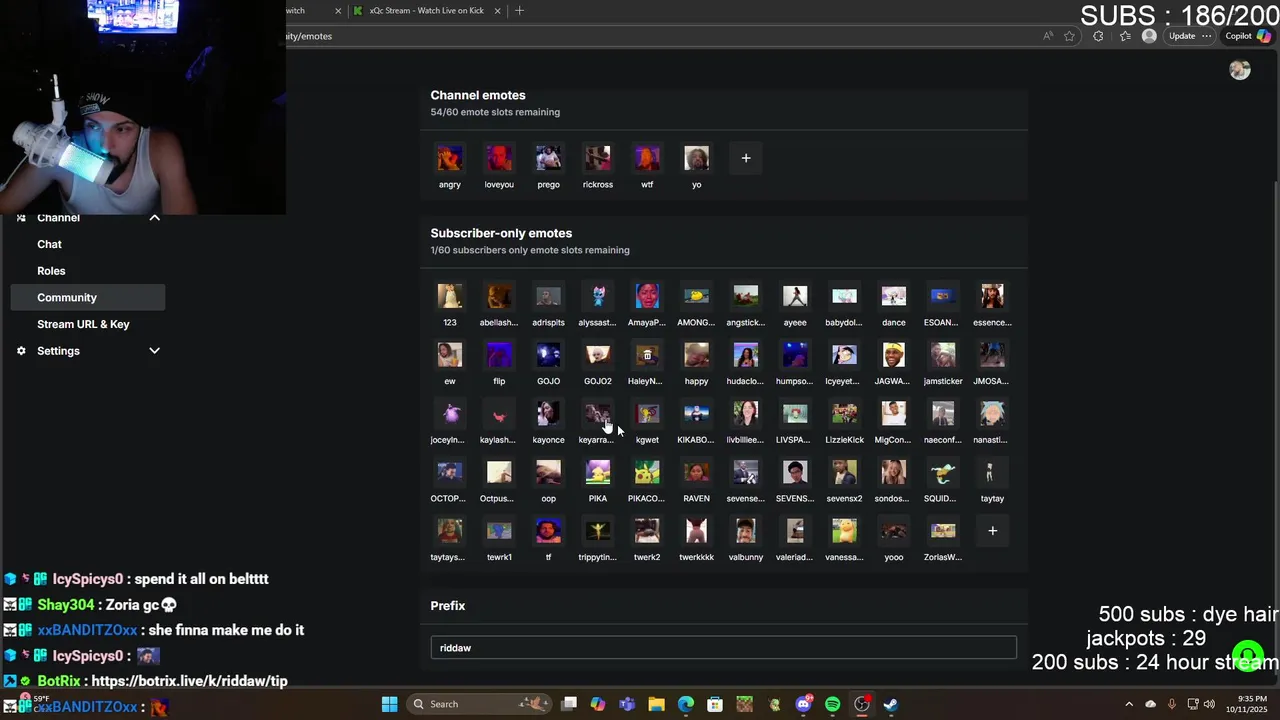Open the Kick account avatar menu
This screenshot has width=1280, height=720.
tap(1240, 70)
